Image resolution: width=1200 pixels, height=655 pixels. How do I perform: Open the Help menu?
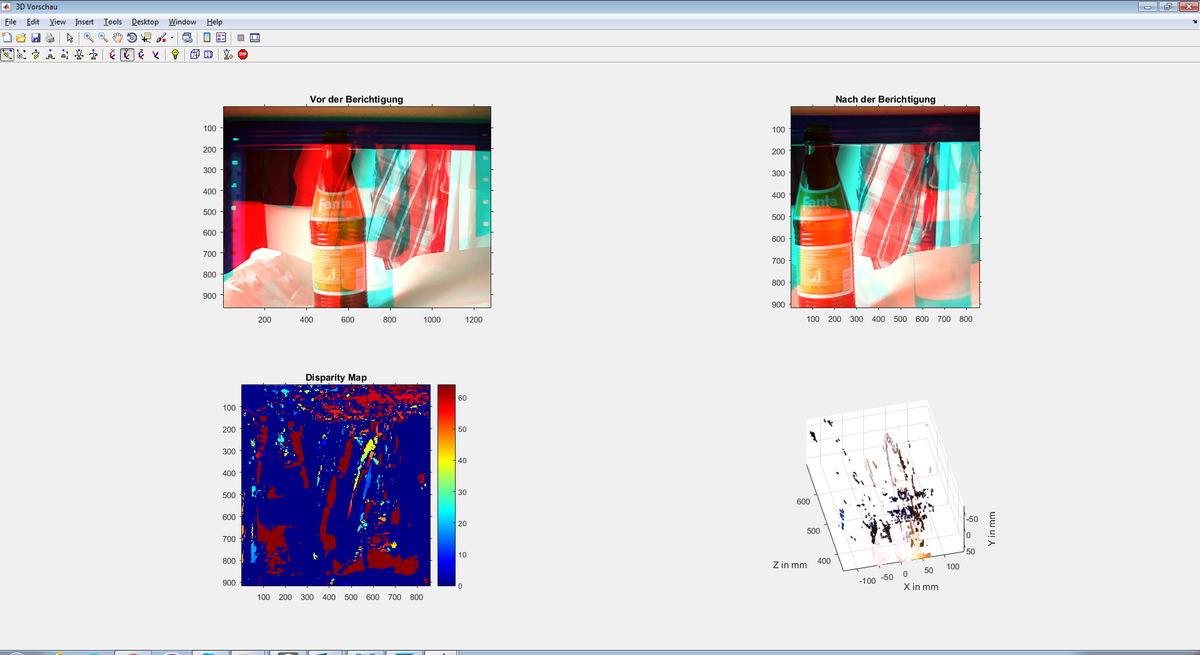tap(214, 22)
